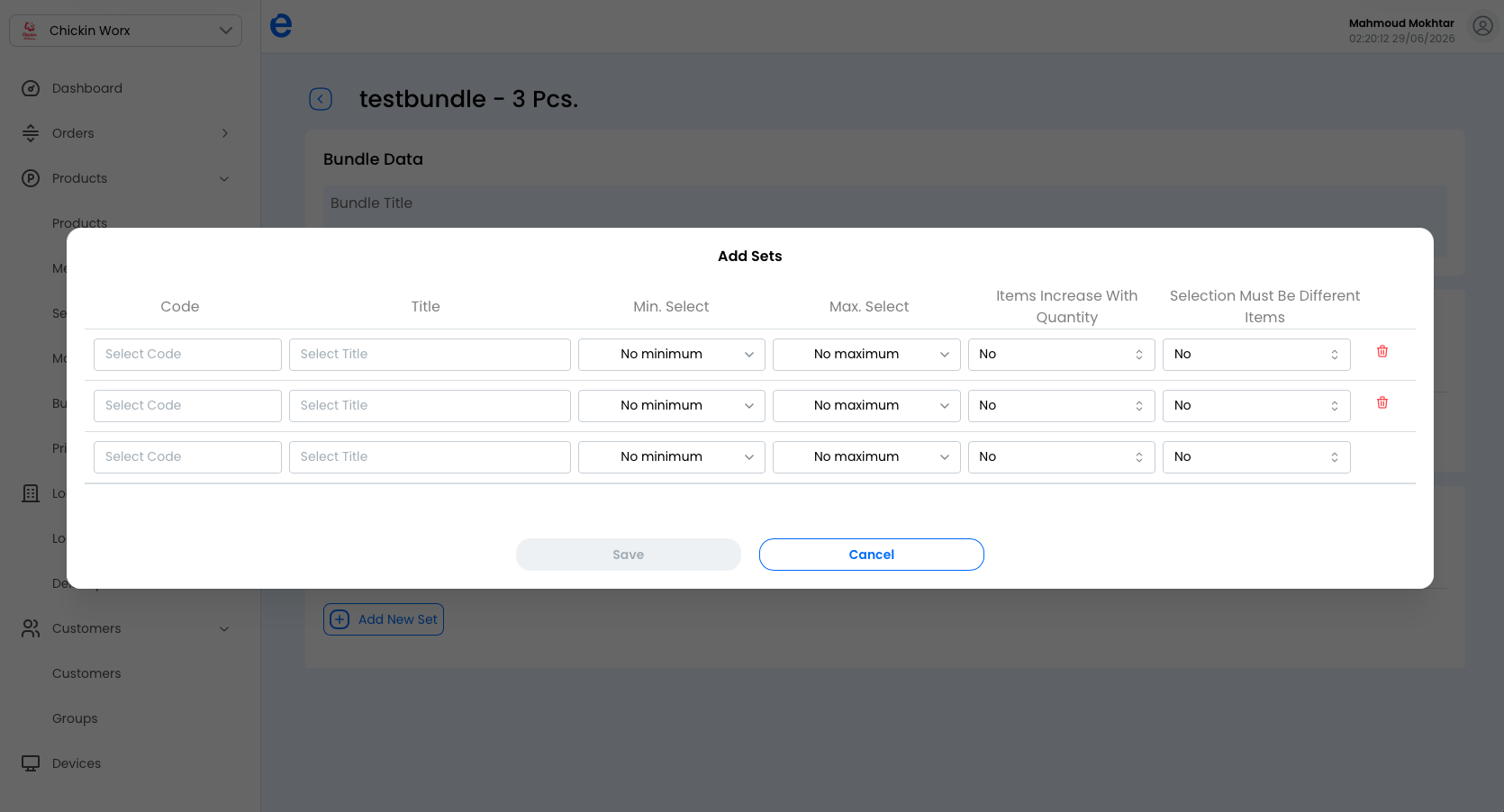Expand the Orders menu chevron
1504x812 pixels.
pyautogui.click(x=224, y=133)
